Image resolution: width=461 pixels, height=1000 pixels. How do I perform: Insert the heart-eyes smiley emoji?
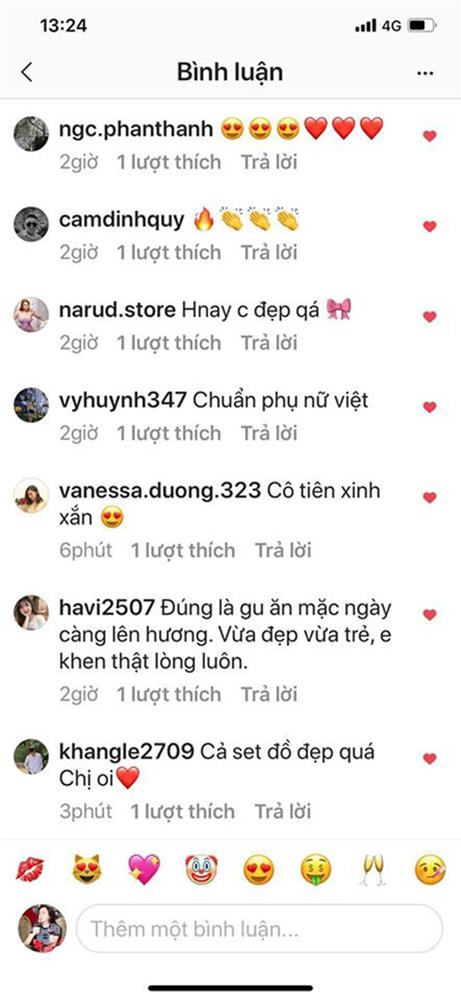click(x=259, y=869)
